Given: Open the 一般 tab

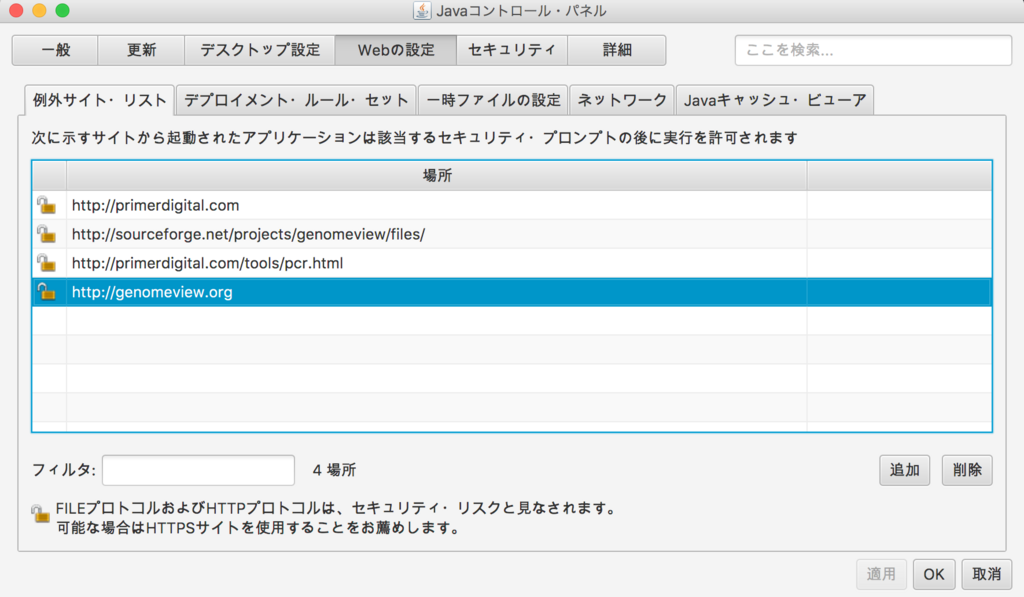Looking at the screenshot, I should (56, 50).
